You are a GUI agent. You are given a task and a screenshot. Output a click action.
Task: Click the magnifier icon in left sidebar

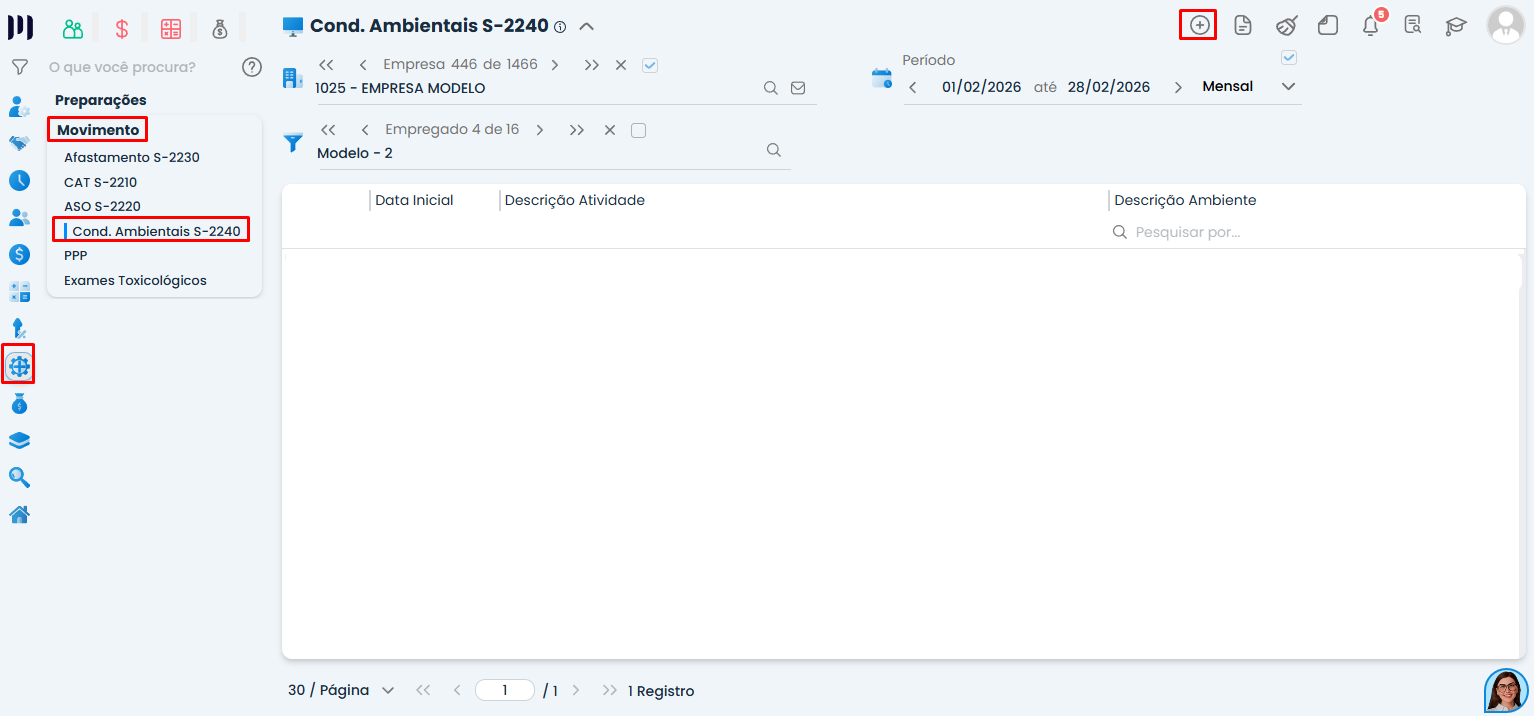click(19, 478)
